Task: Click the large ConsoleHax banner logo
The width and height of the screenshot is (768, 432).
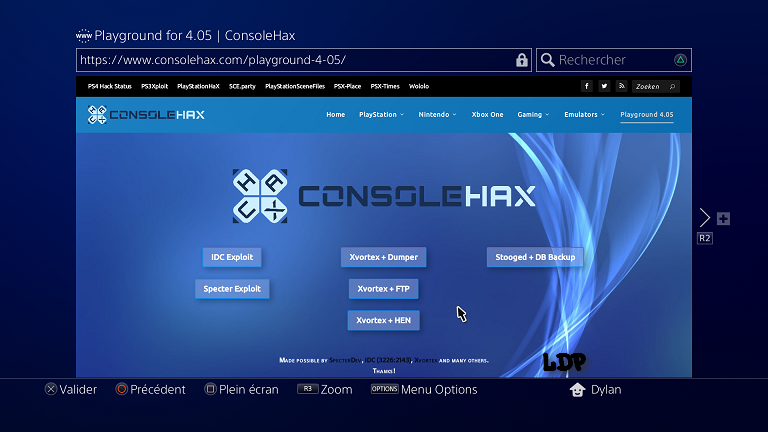Action: click(384, 196)
